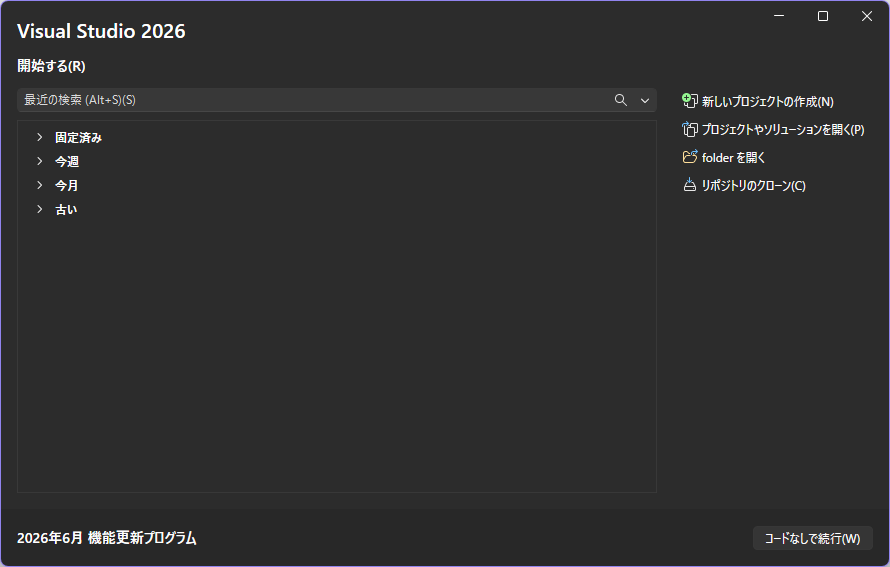The image size is (890, 567).
Task: Click the green-plus new project icon
Action: click(689, 101)
